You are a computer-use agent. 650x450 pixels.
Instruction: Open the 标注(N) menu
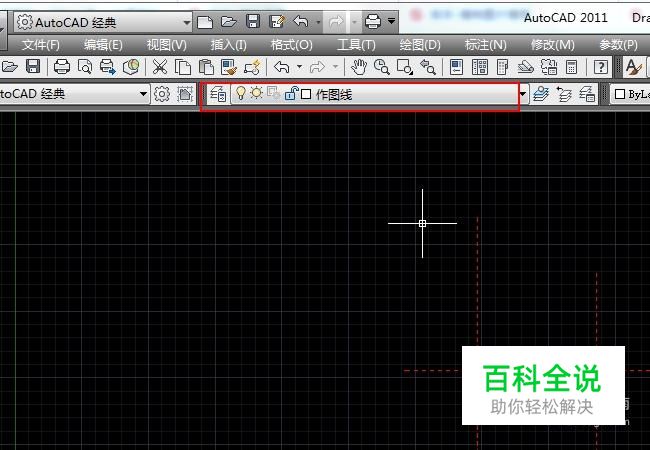tap(485, 45)
